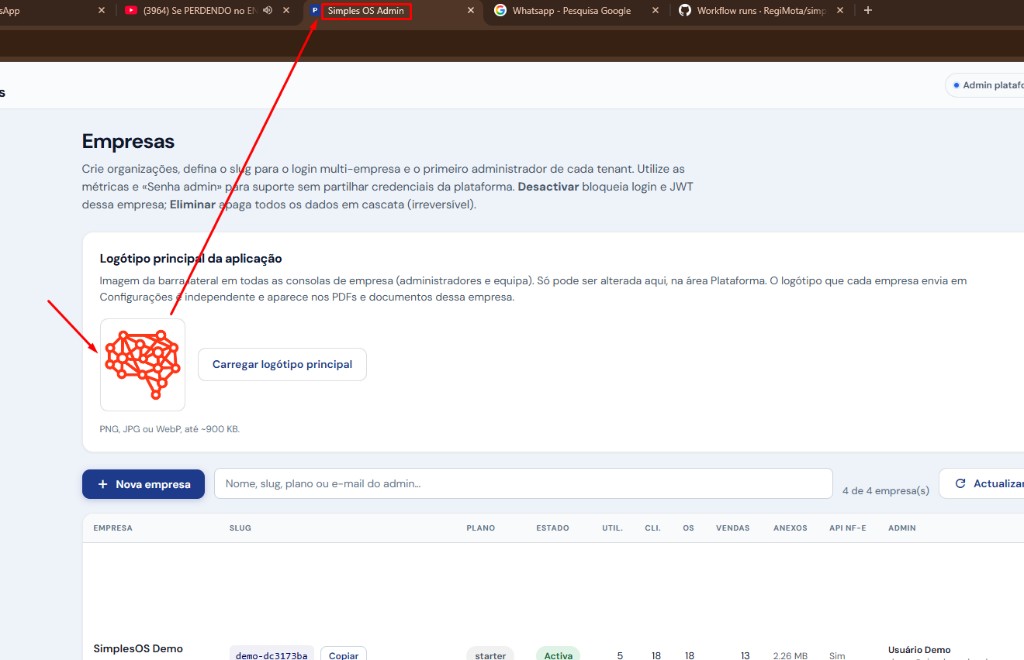
Task: Switch to the Workflow runs GitHub tab
Action: coord(760,10)
